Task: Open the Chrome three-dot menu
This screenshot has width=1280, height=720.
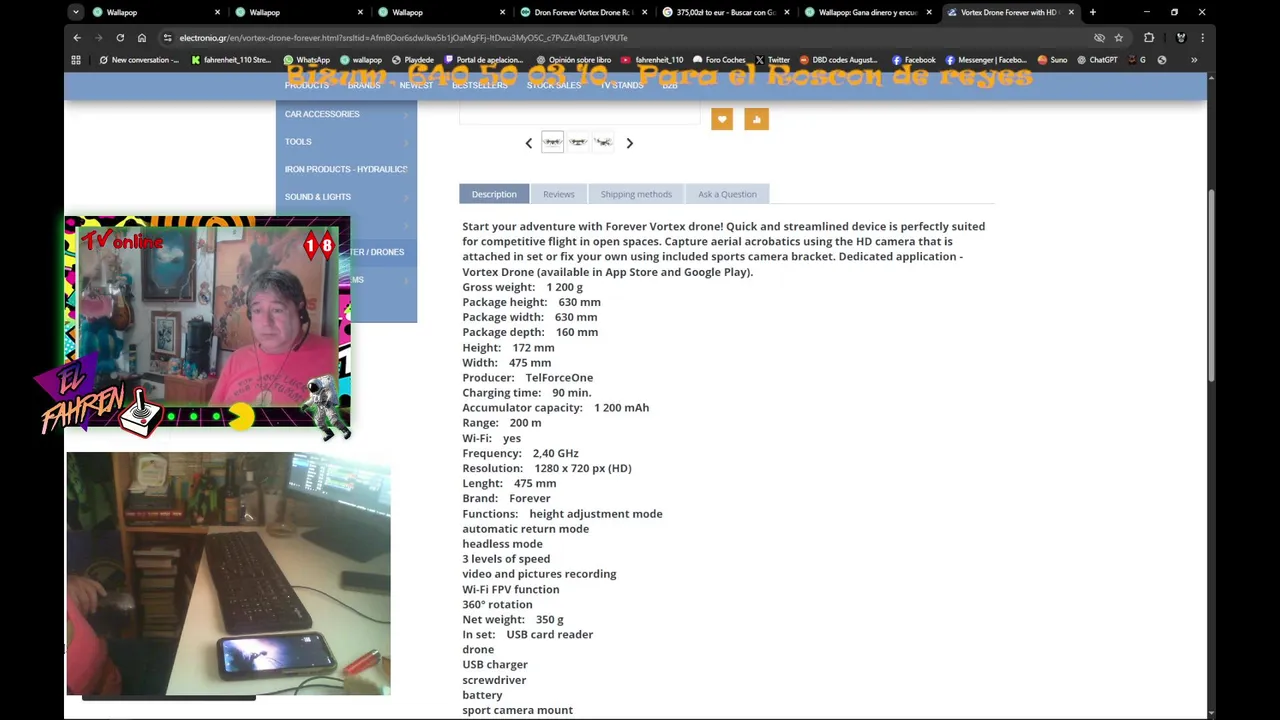Action: pos(1202,38)
